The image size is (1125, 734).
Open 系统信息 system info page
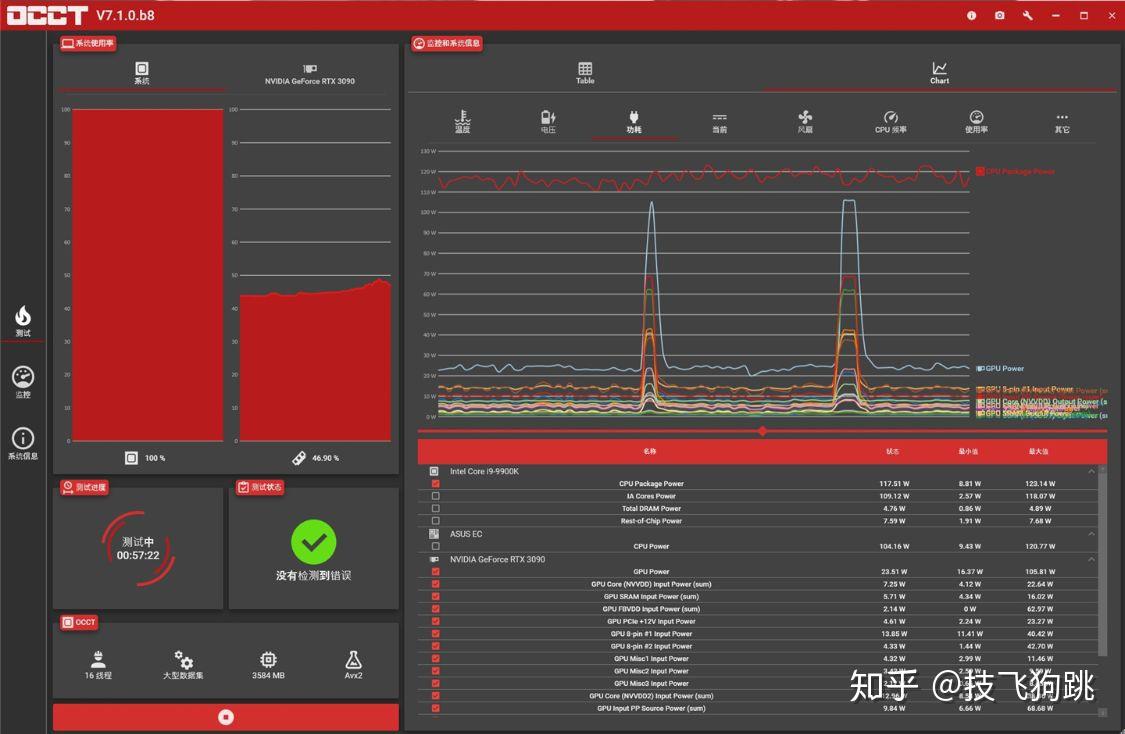pyautogui.click(x=23, y=443)
